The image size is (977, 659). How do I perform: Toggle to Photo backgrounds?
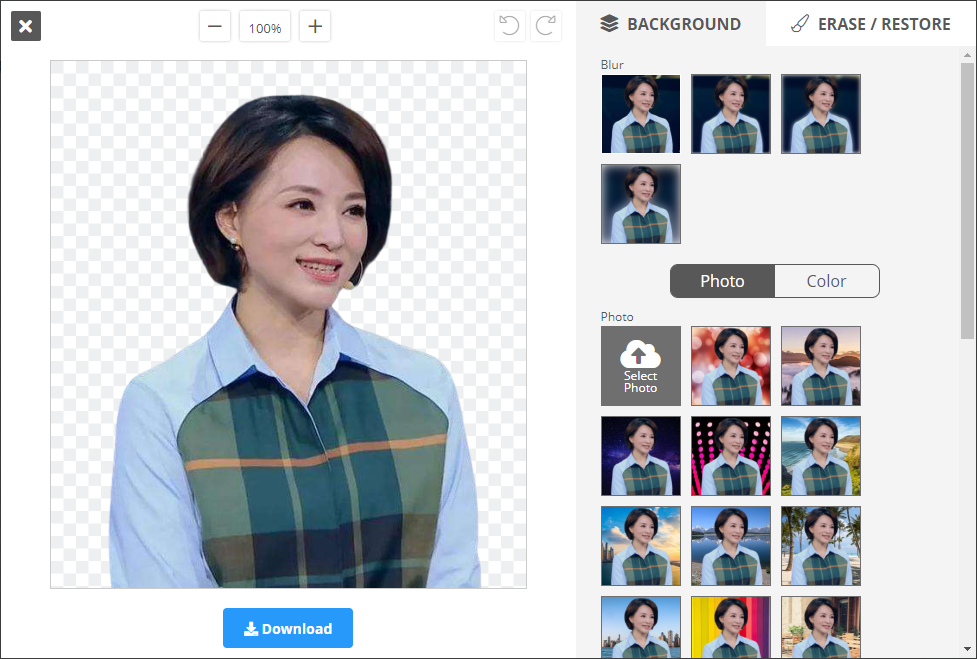pos(722,281)
